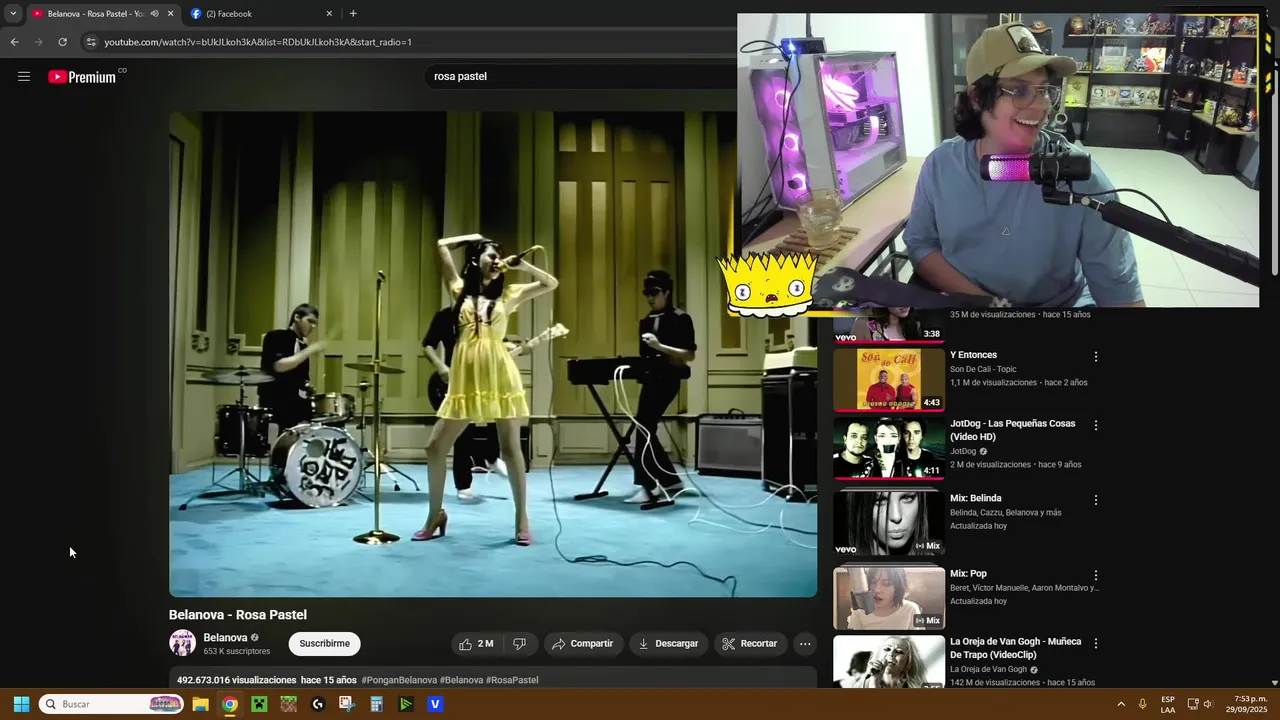Play JotDog Las Pequeñas Cosas thumbnail
The width and height of the screenshot is (1280, 720).
pos(889,448)
